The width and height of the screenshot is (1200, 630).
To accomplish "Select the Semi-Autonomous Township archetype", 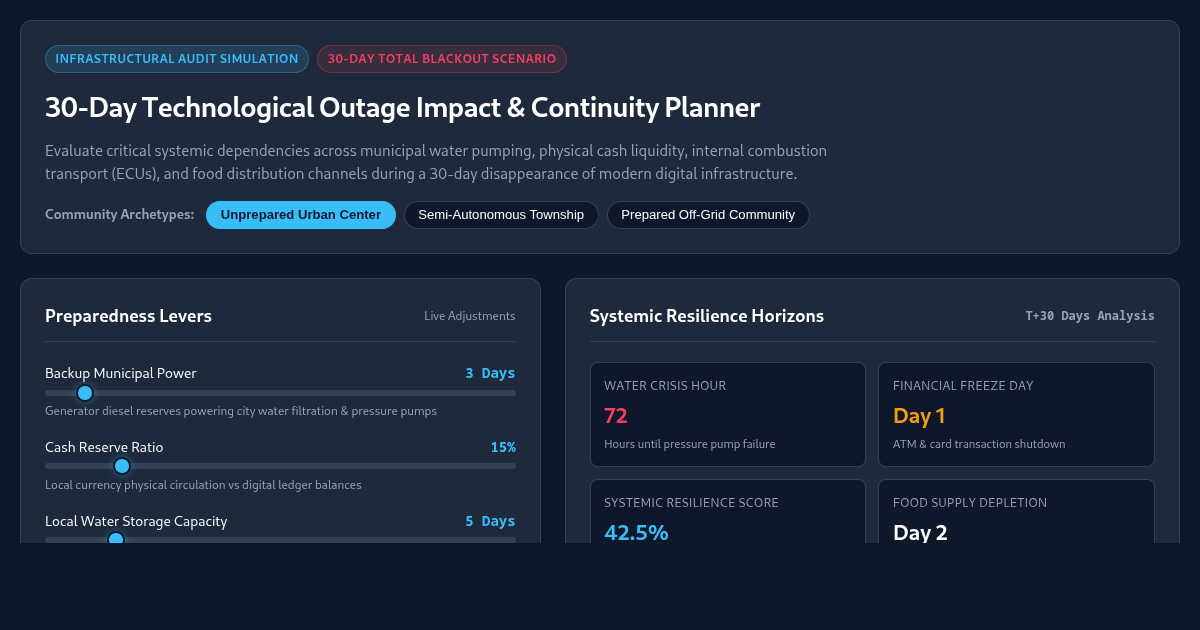I will point(501,215).
